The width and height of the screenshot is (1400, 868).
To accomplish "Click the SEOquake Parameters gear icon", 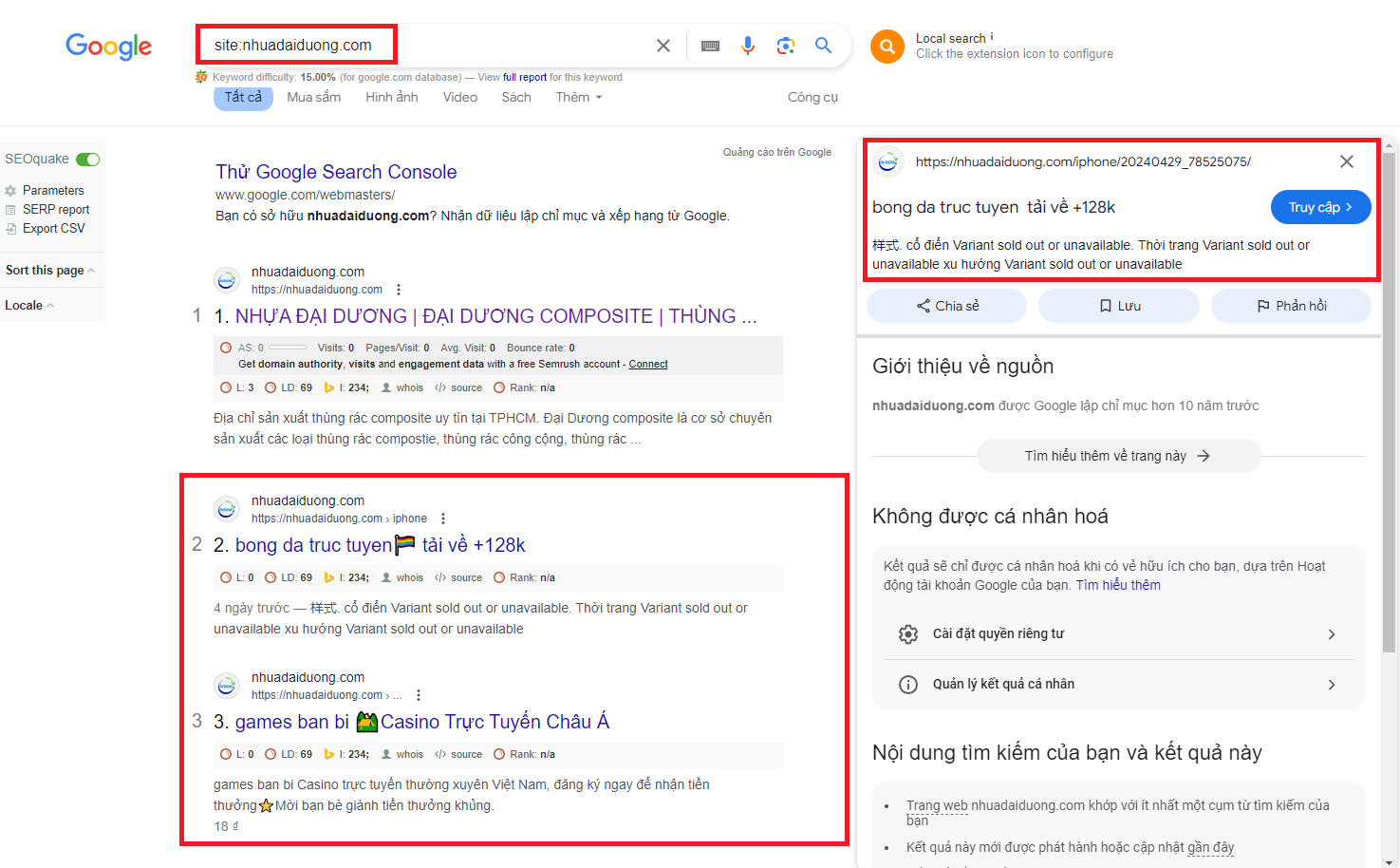I will 10,191.
